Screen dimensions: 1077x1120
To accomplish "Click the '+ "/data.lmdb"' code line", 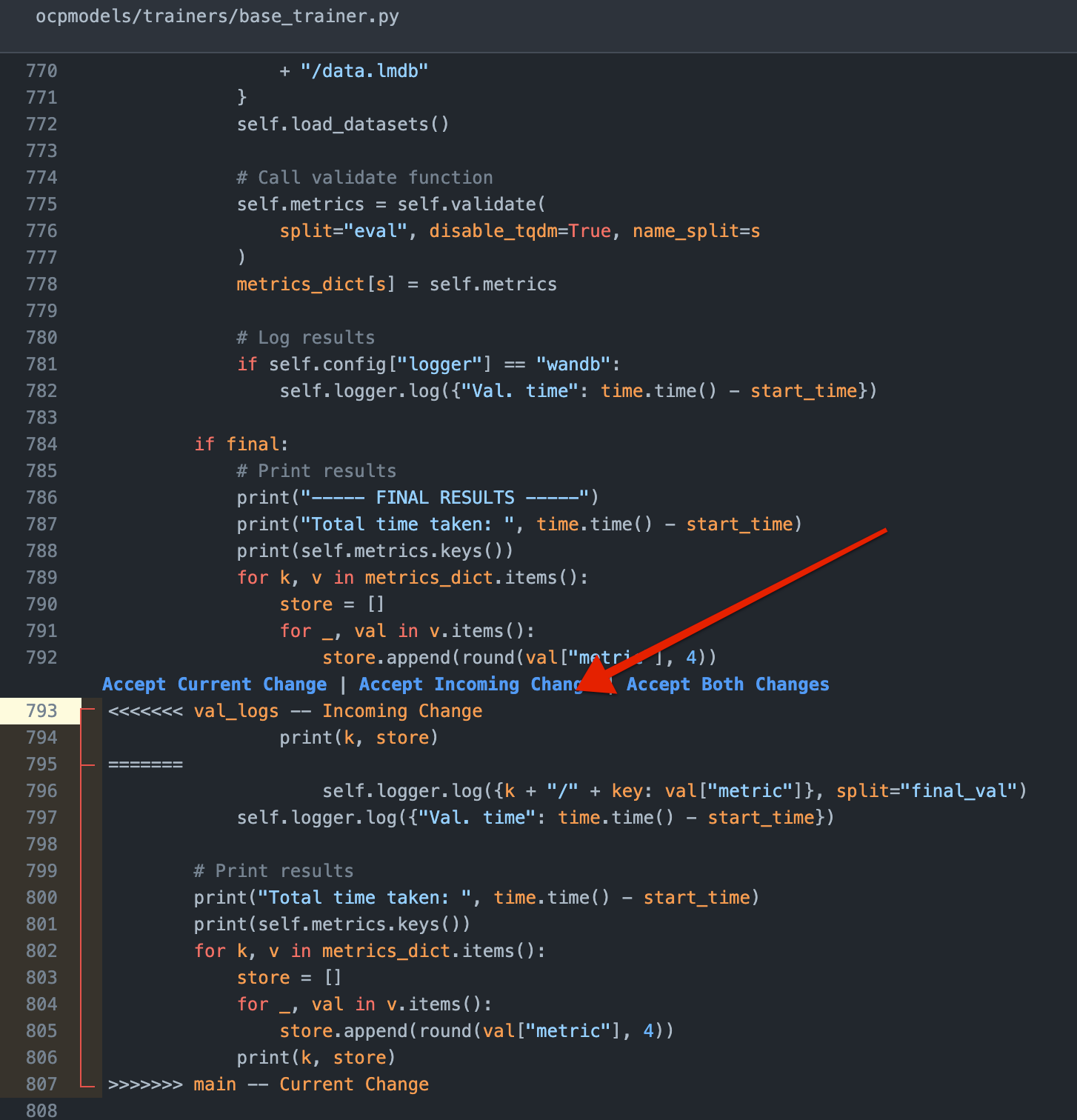I will tap(354, 71).
